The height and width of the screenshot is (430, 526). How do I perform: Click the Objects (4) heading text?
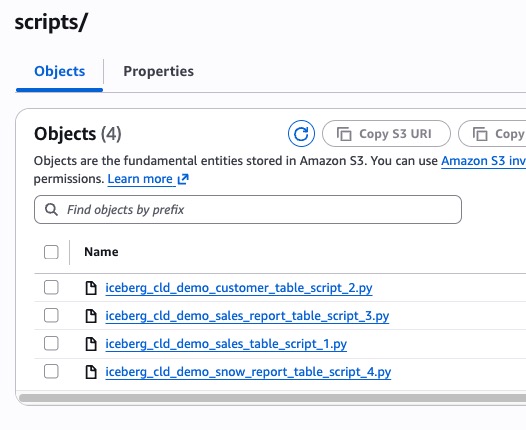pyautogui.click(x=77, y=134)
